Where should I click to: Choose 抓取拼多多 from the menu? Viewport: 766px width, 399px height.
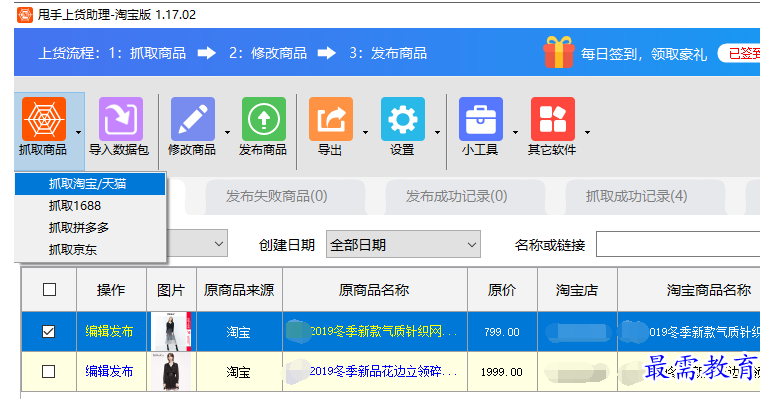90,228
